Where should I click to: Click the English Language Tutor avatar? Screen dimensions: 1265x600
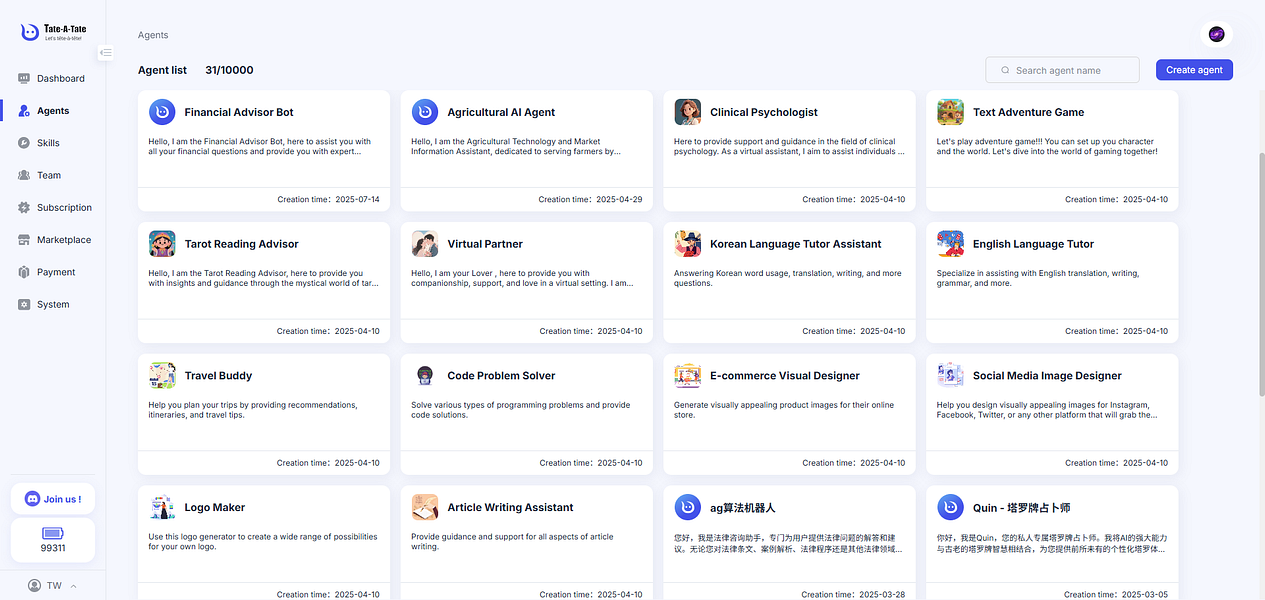[x=950, y=244]
